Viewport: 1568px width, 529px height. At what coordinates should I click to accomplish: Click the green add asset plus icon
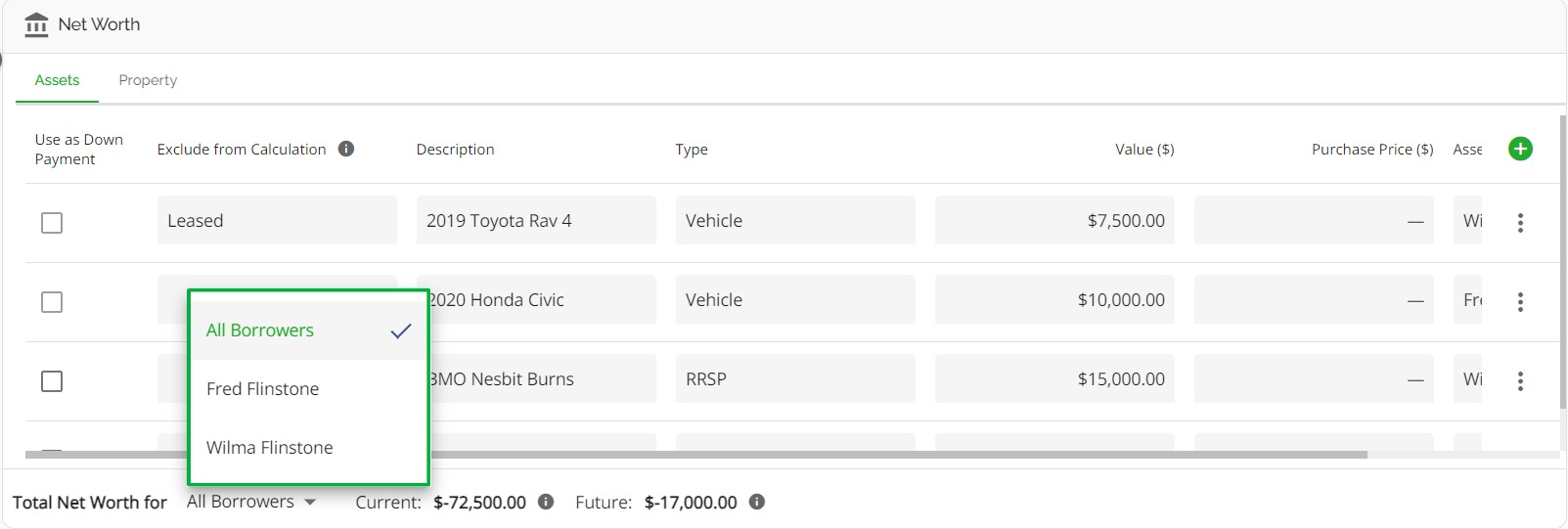(x=1520, y=149)
